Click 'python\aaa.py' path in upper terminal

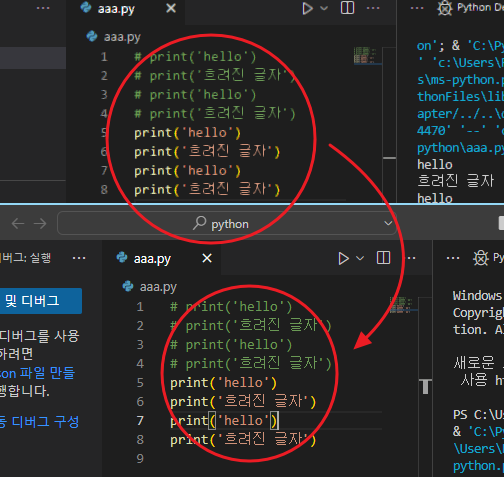click(x=461, y=148)
